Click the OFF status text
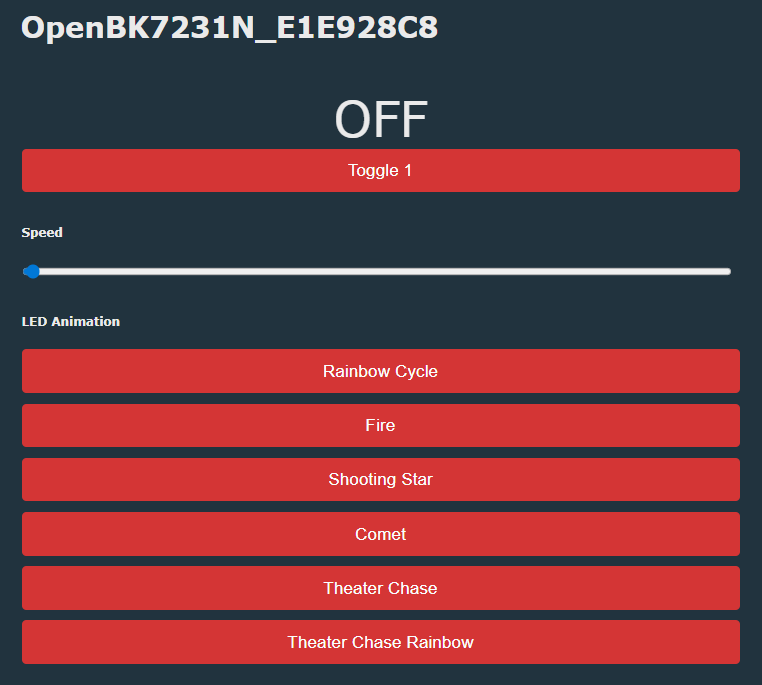The height and width of the screenshot is (685, 762). (381, 119)
